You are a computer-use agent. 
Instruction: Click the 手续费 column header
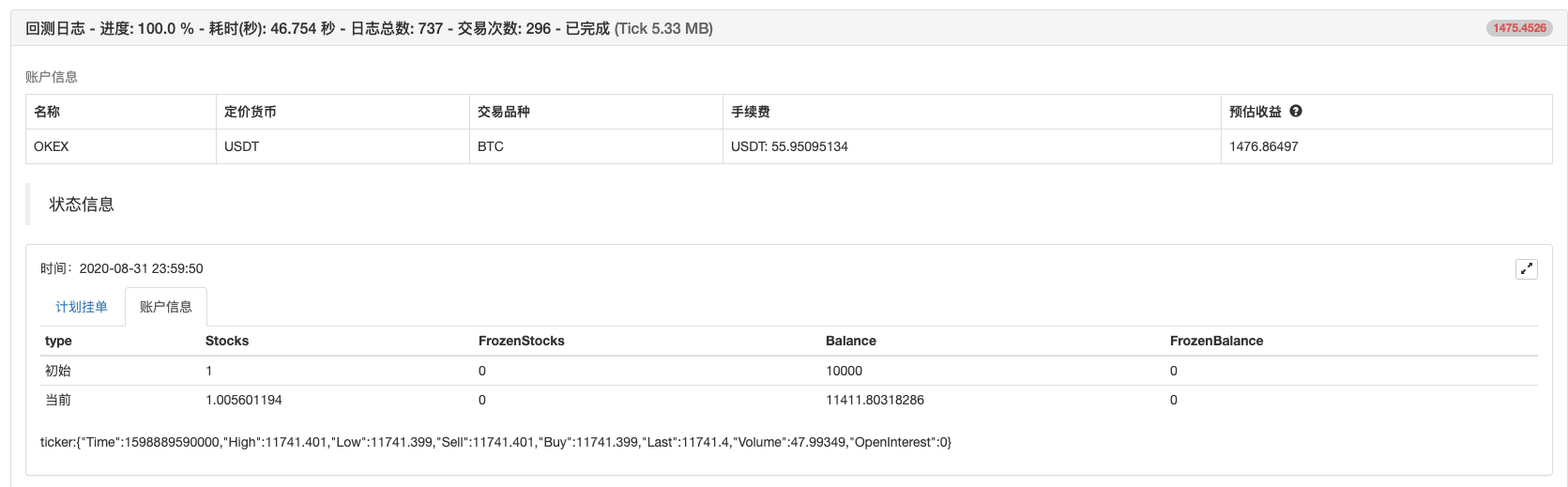click(x=751, y=112)
